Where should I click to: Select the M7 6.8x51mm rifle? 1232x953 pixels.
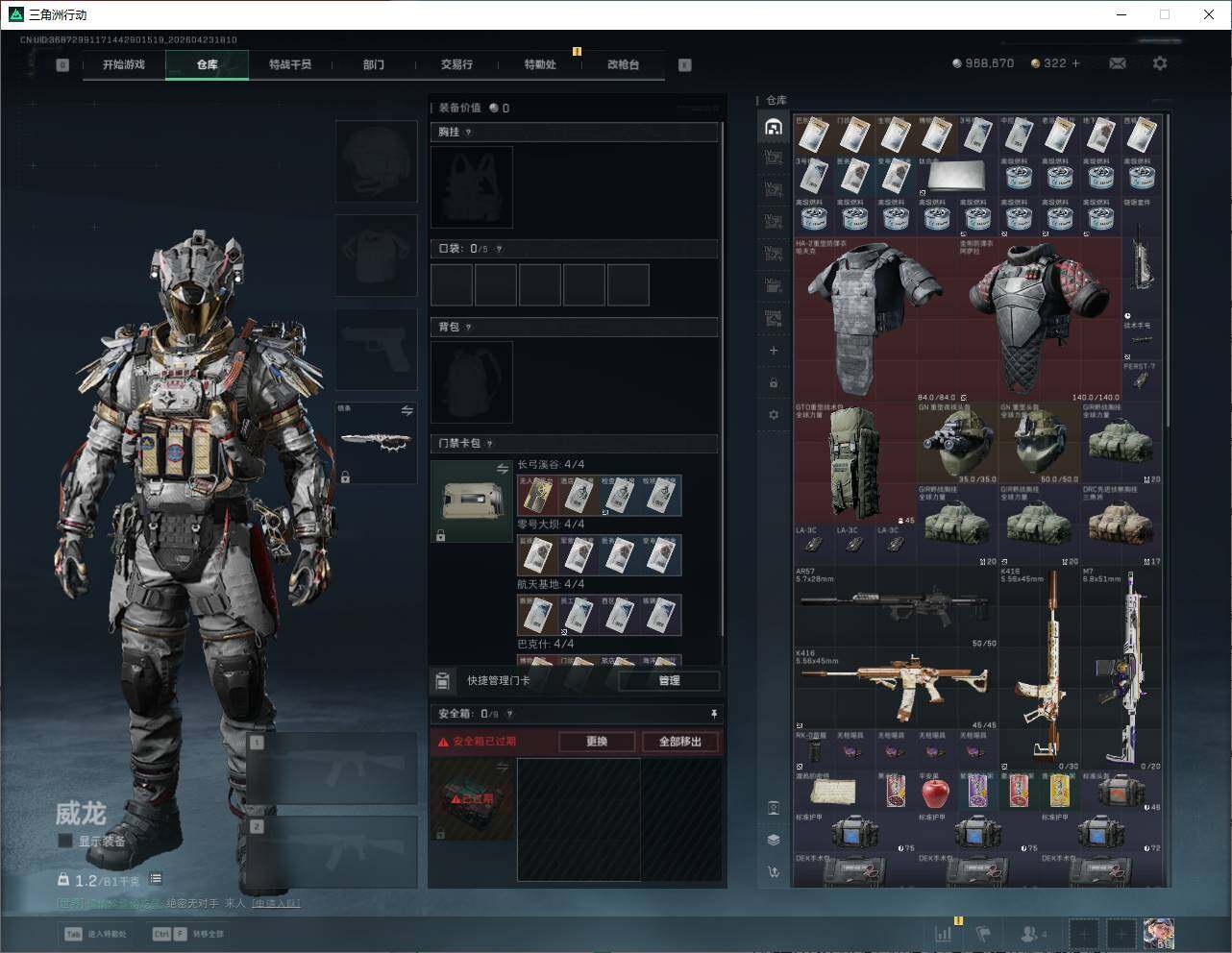(1121, 668)
